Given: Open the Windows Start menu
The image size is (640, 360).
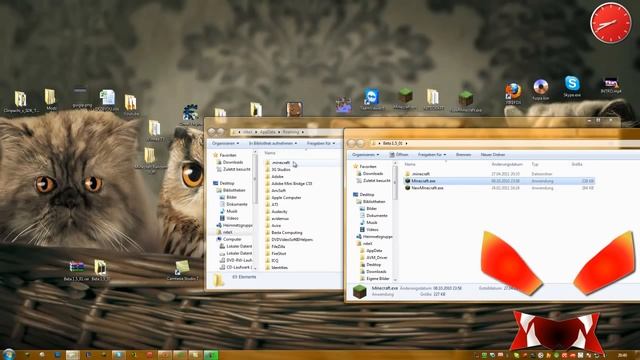Looking at the screenshot, I should pos(8,354).
